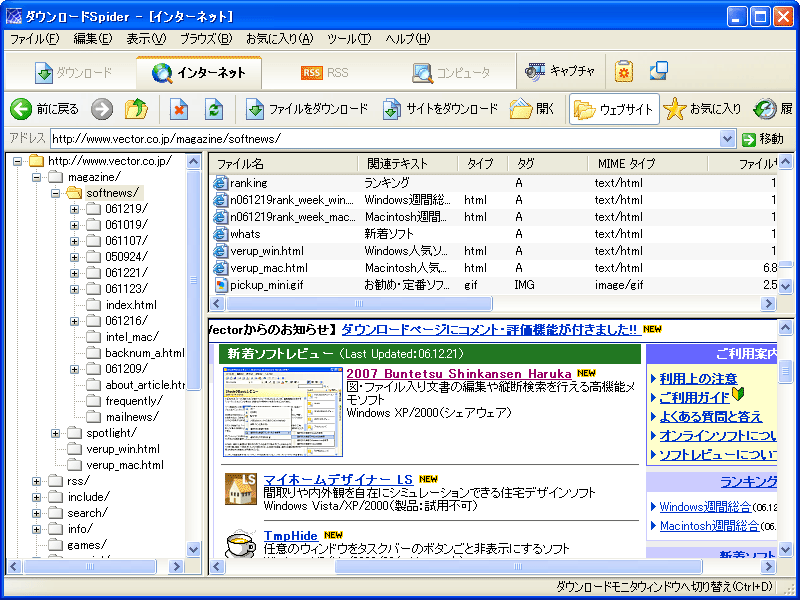Expand the 061221/ tree folder
Screen dimensions: 800x600
click(74, 273)
